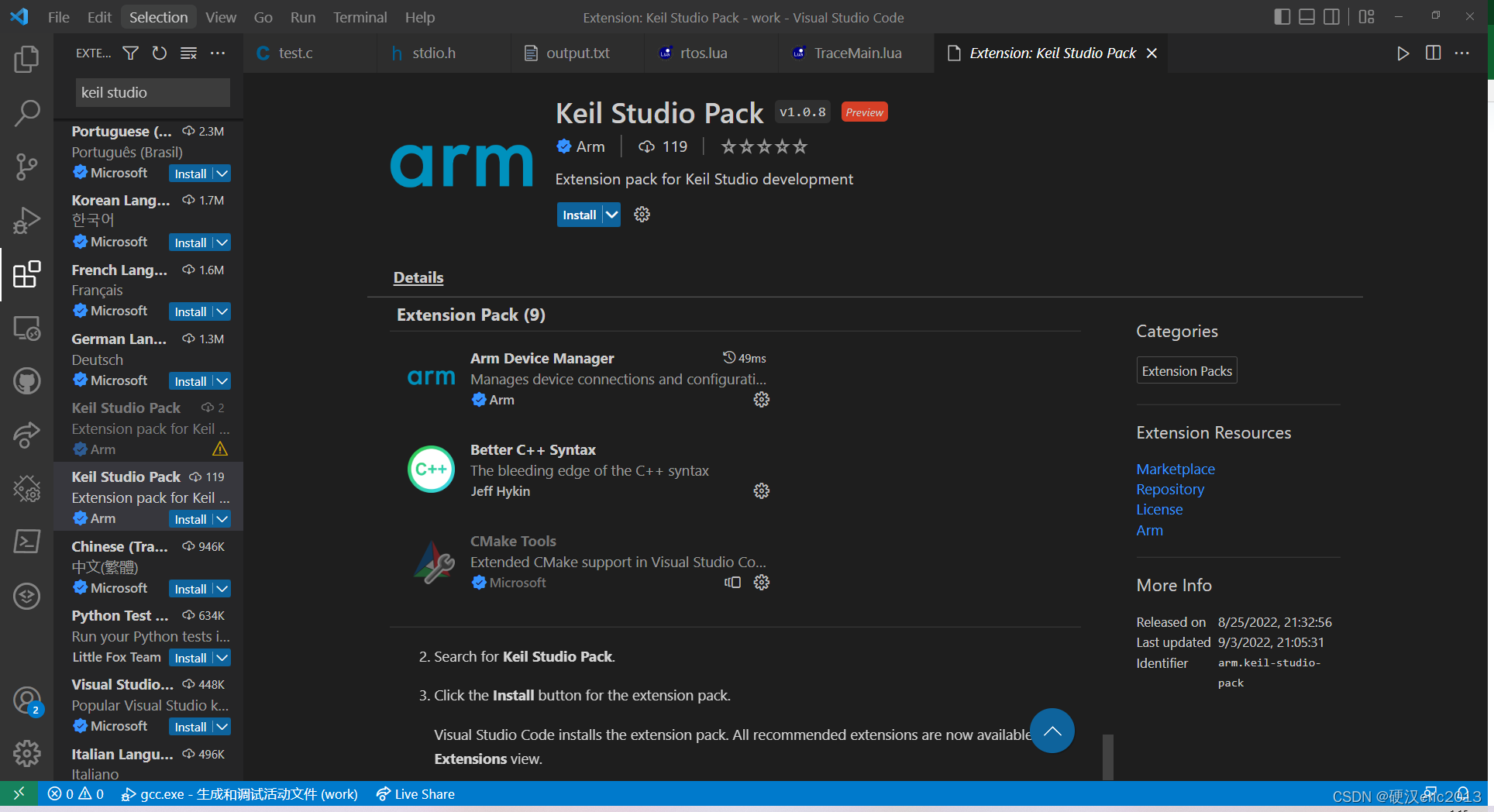Open Better C++ Syntax gear settings
The width and height of the screenshot is (1494, 812).
point(762,491)
